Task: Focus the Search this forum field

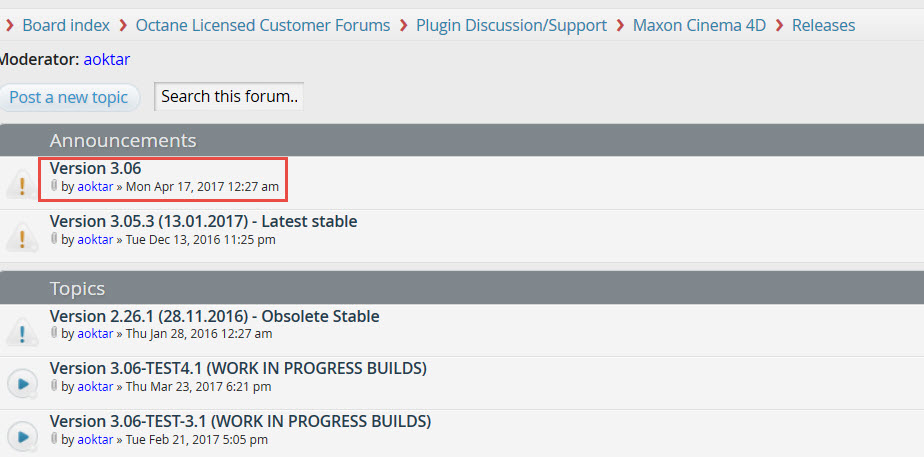Action: 229,97
